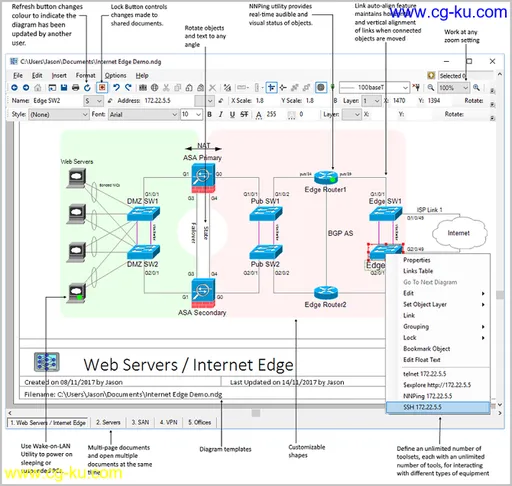This screenshot has height=486, width=512.
Task: Click the Address field 172.22.5.5
Action: (x=168, y=101)
